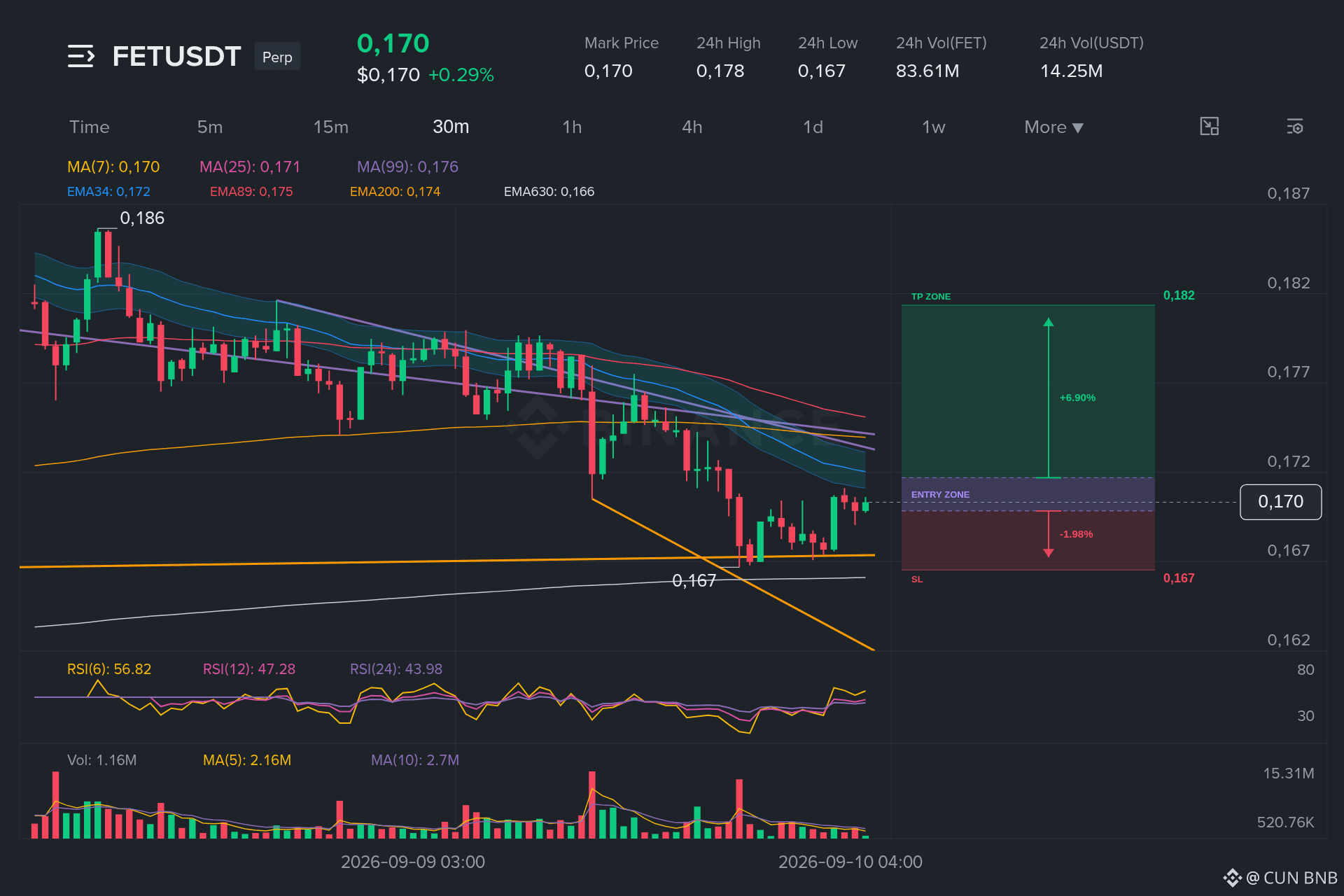Click the Binance logo by CUN BNB
1344x896 pixels.
1232,878
